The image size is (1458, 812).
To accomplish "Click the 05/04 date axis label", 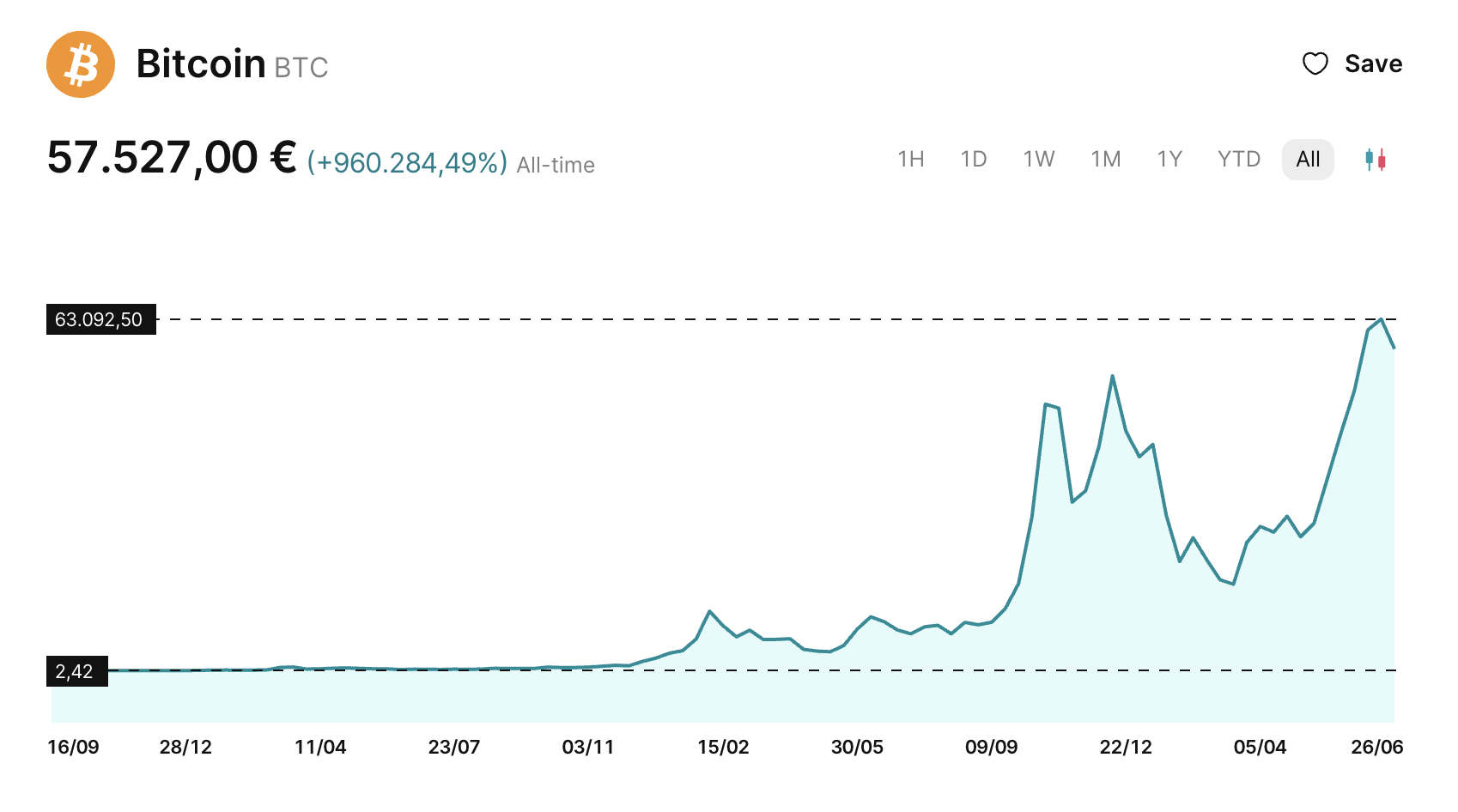I will [x=1260, y=747].
